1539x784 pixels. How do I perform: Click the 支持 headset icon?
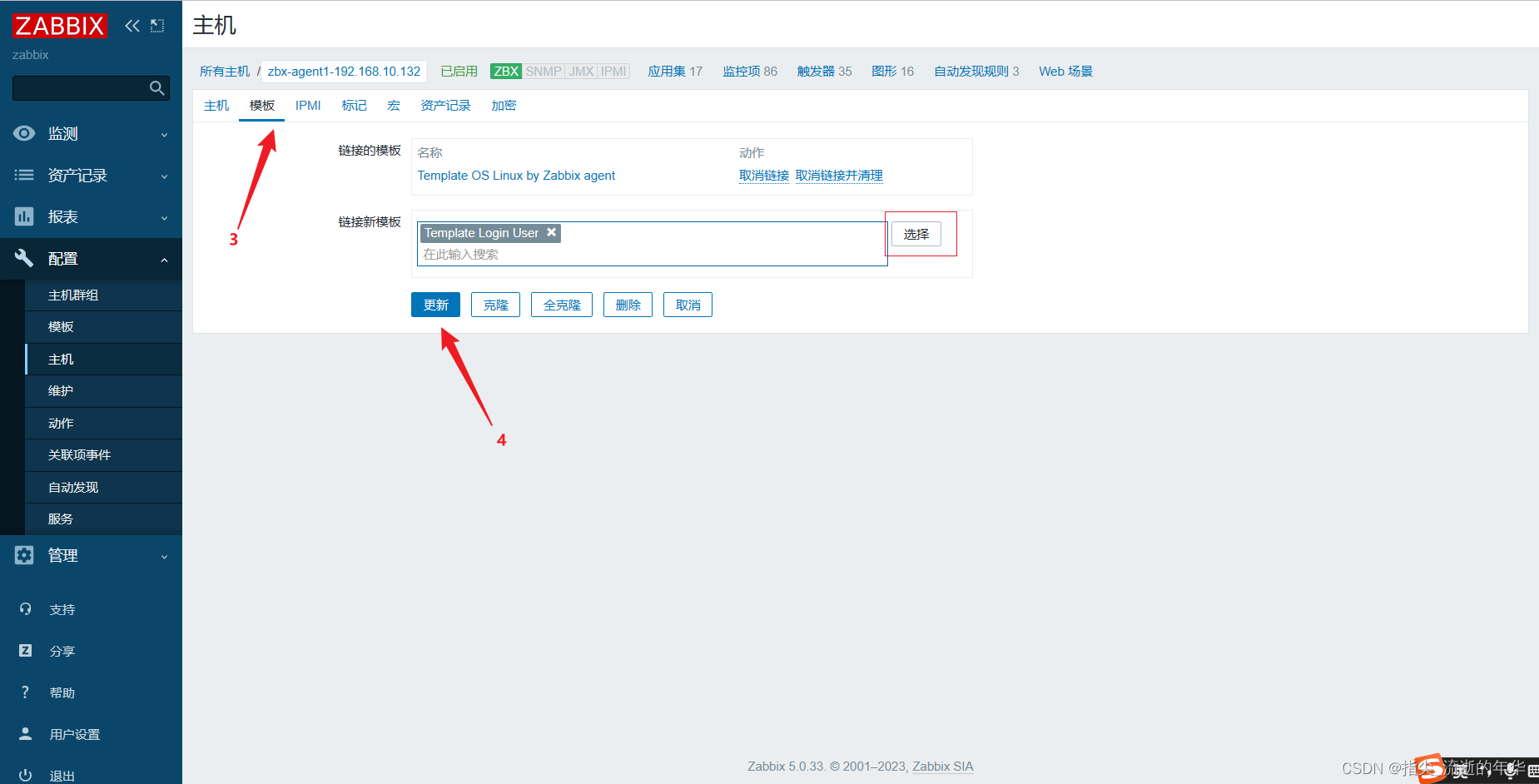(25, 609)
